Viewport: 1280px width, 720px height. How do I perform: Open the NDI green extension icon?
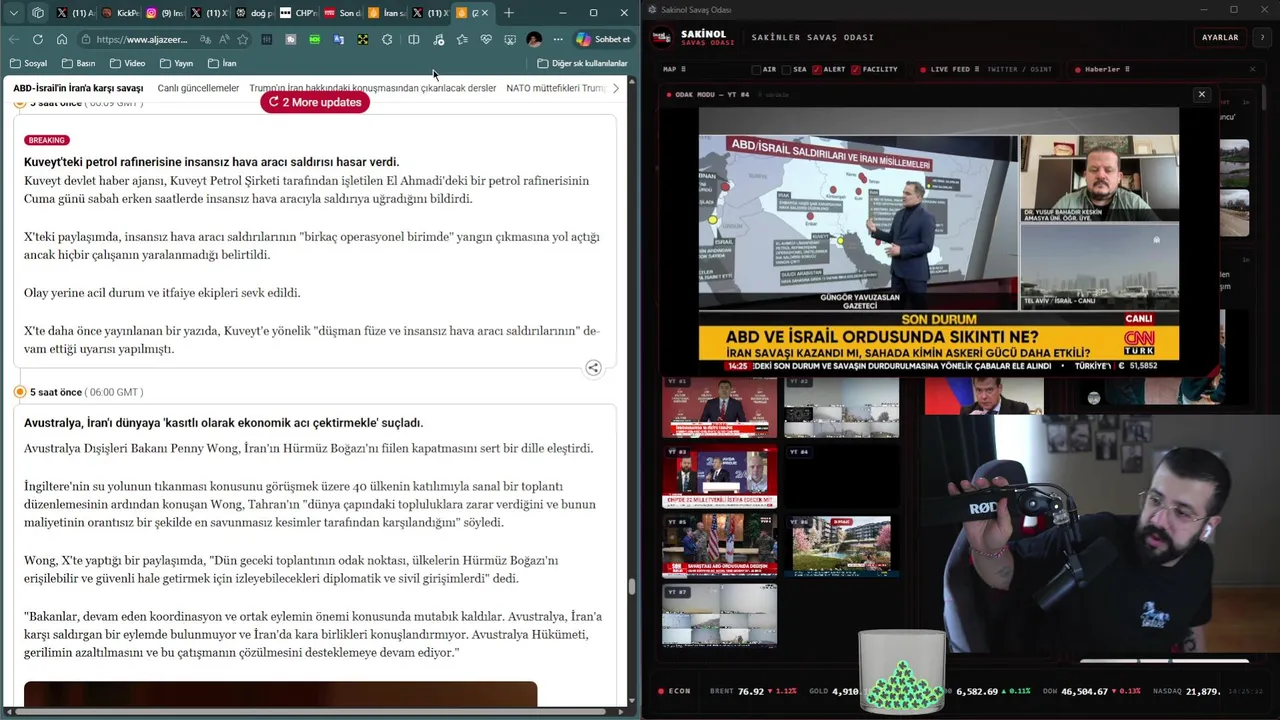point(315,39)
